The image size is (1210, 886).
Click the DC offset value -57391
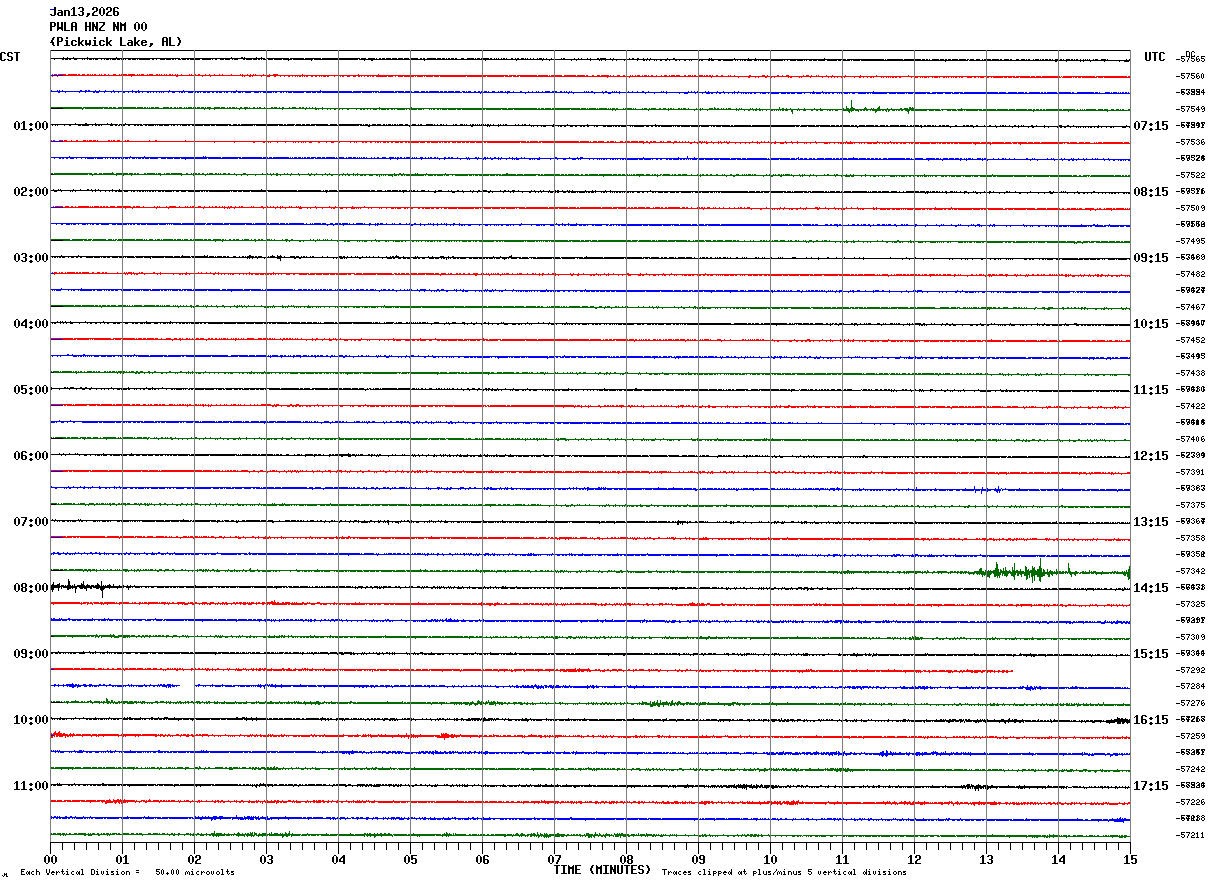pos(1191,472)
